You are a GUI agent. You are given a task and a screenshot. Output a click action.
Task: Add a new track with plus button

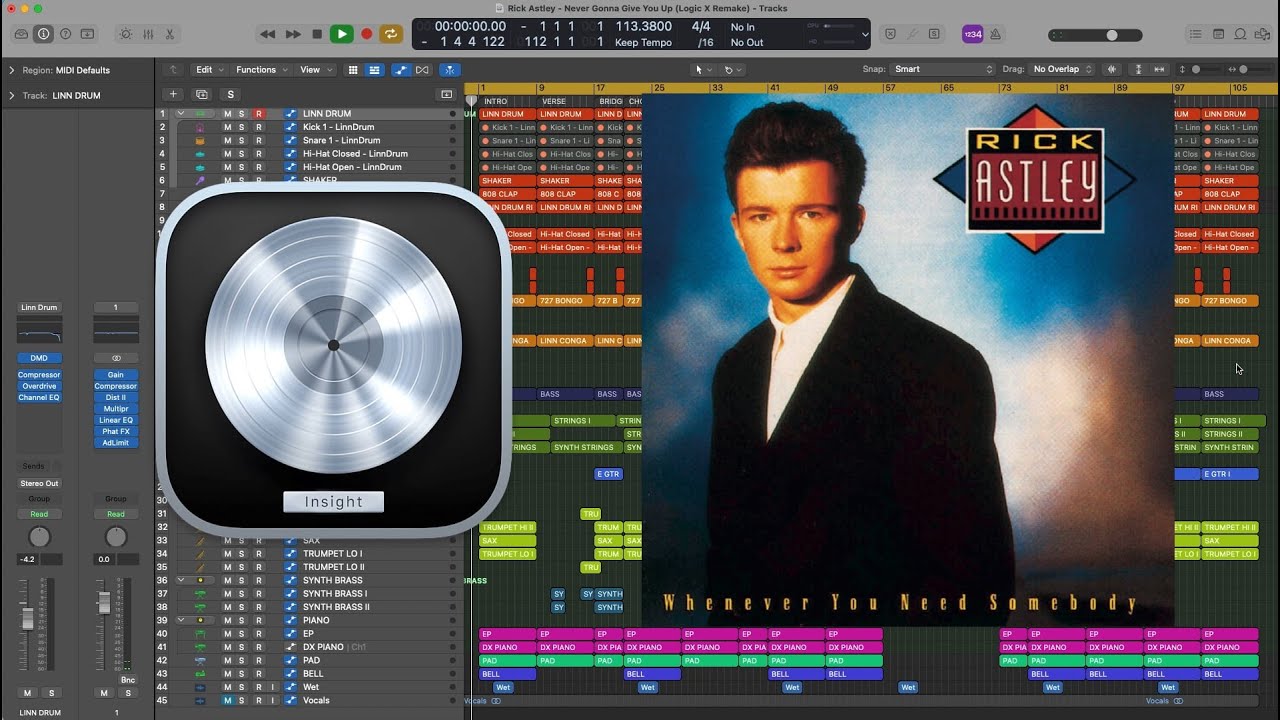(173, 94)
